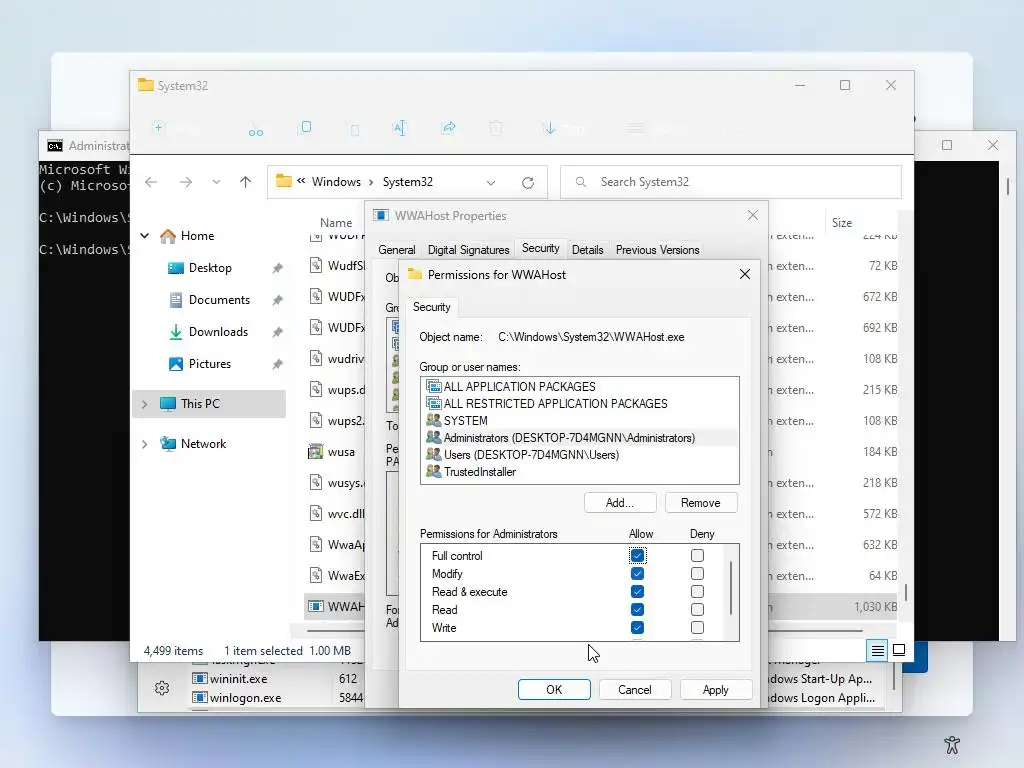Check Deny for Write permission
1024x768 pixels.
pyautogui.click(x=697, y=628)
